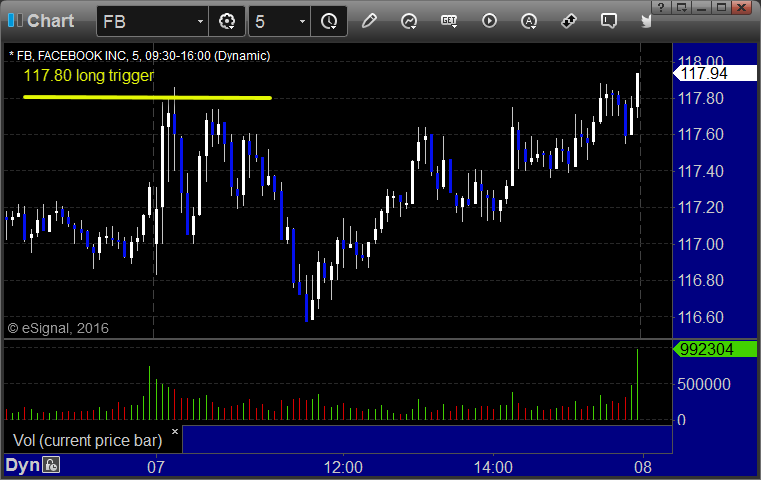761x480 pixels.
Task: Click the 14:00 time axis label
Action: 493,467
